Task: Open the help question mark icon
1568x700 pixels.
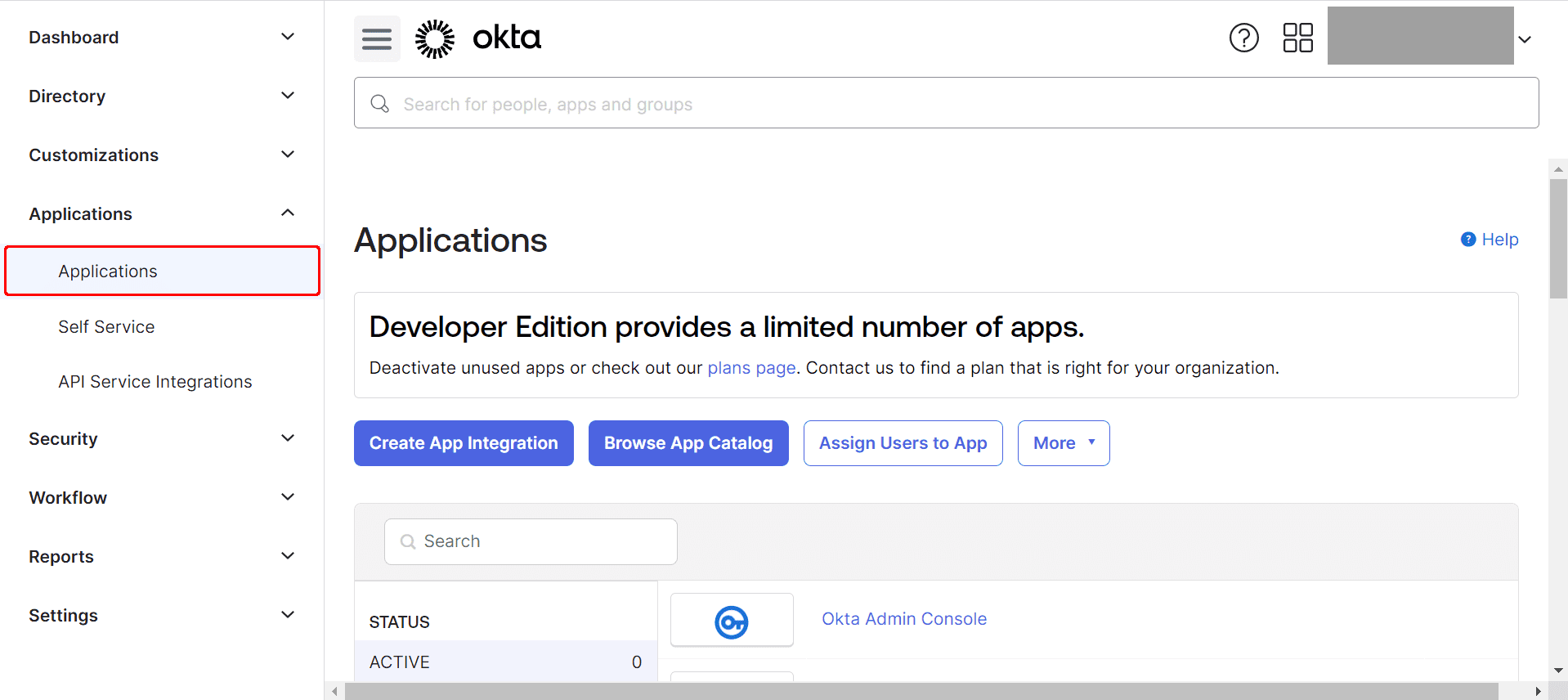Action: [1244, 38]
